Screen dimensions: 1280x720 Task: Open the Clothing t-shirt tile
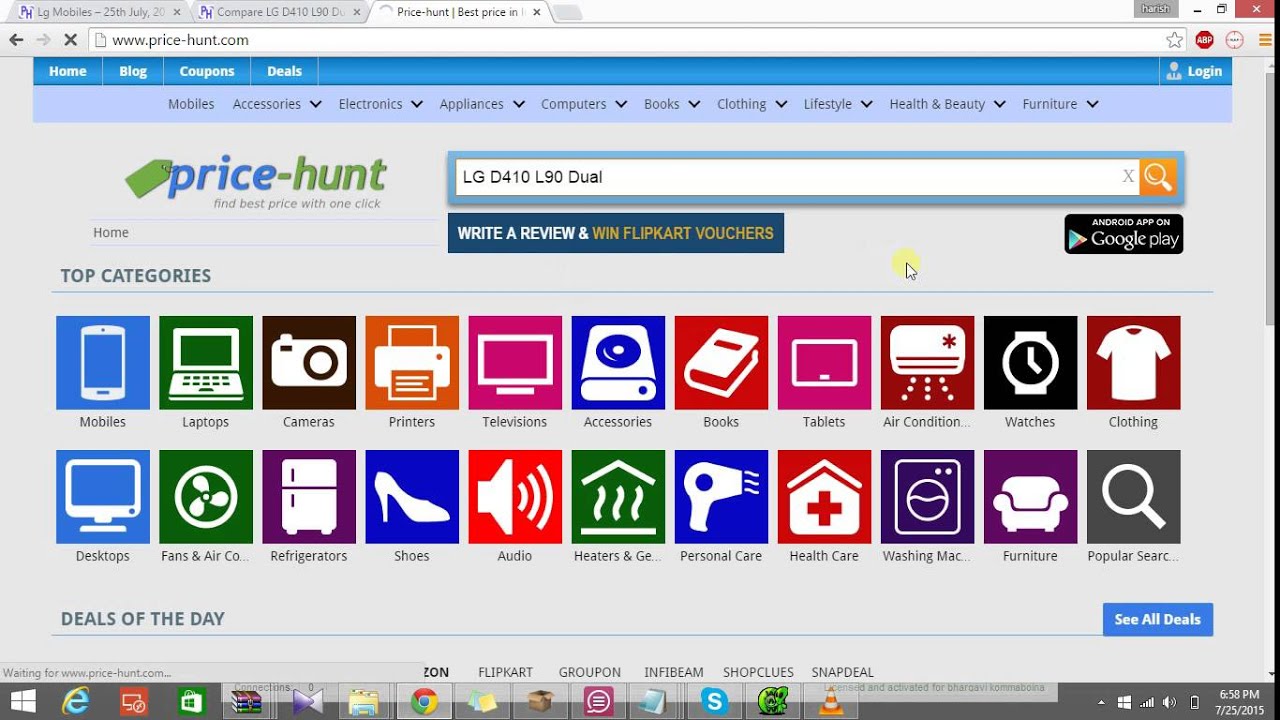point(1133,363)
